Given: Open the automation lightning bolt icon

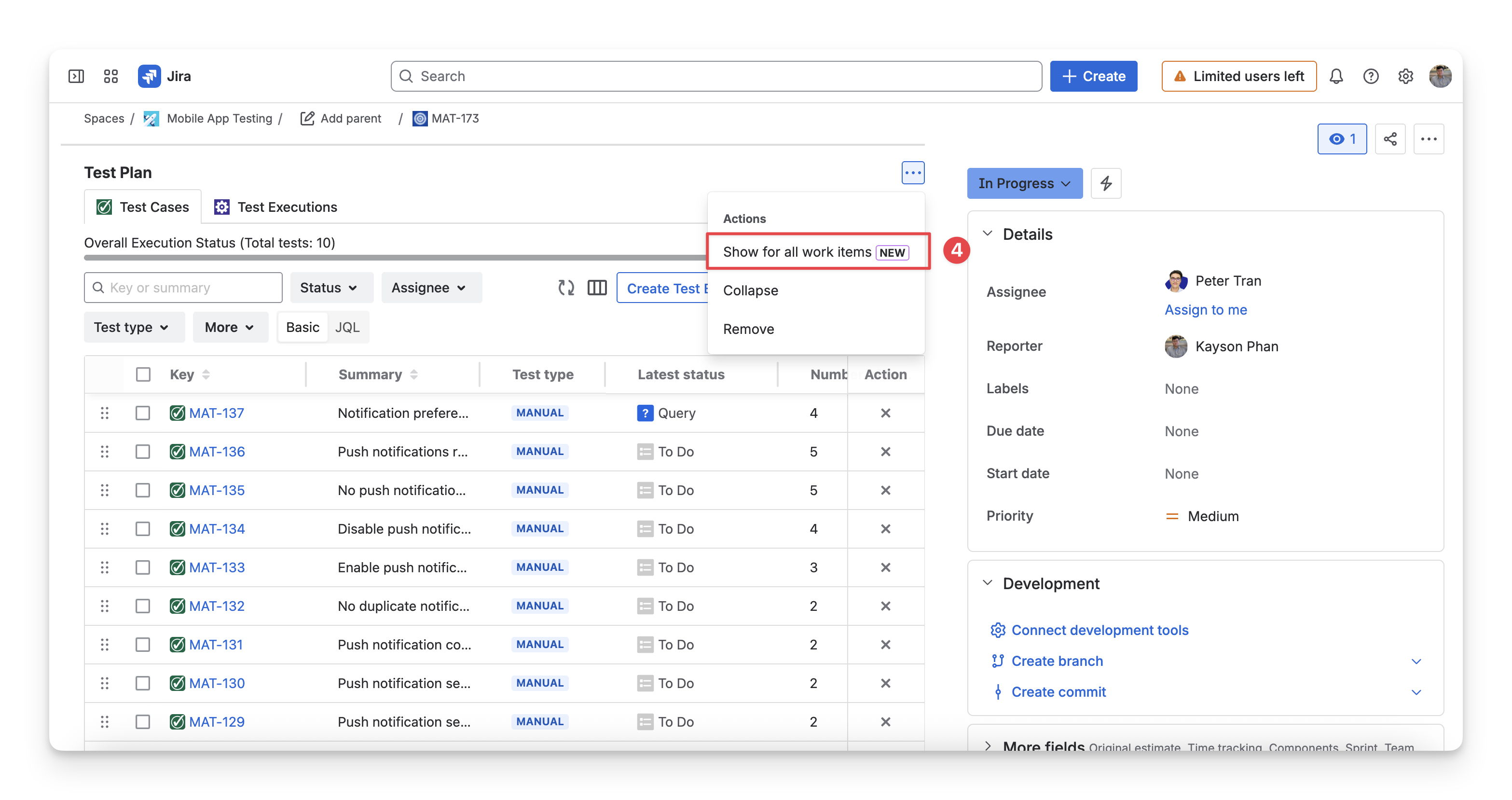Looking at the screenshot, I should [1106, 183].
